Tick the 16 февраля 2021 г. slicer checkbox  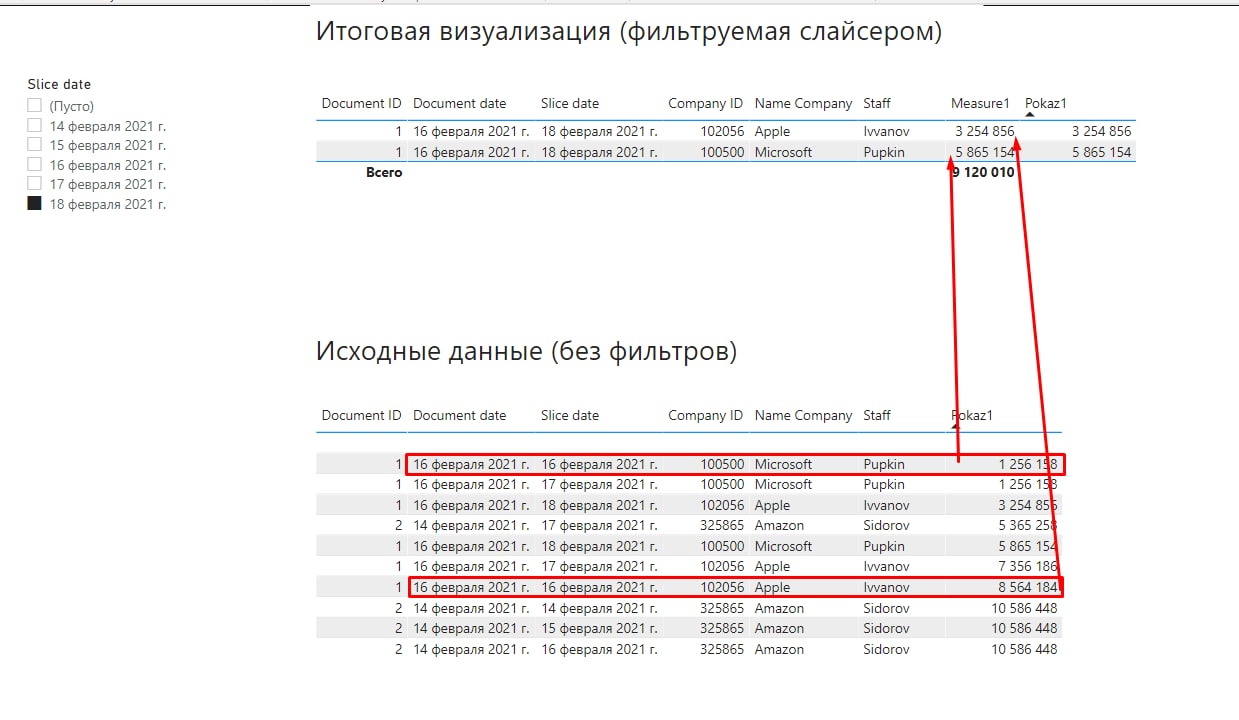click(x=35, y=164)
